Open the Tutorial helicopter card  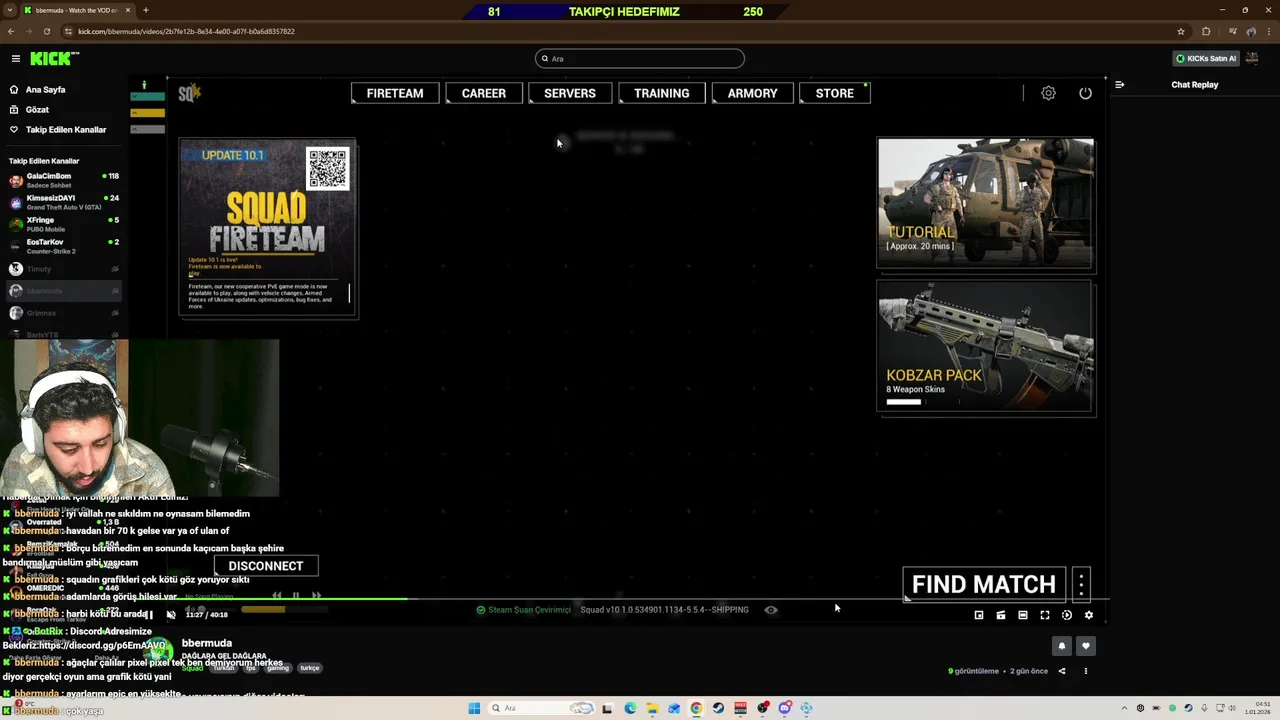[x=985, y=203]
